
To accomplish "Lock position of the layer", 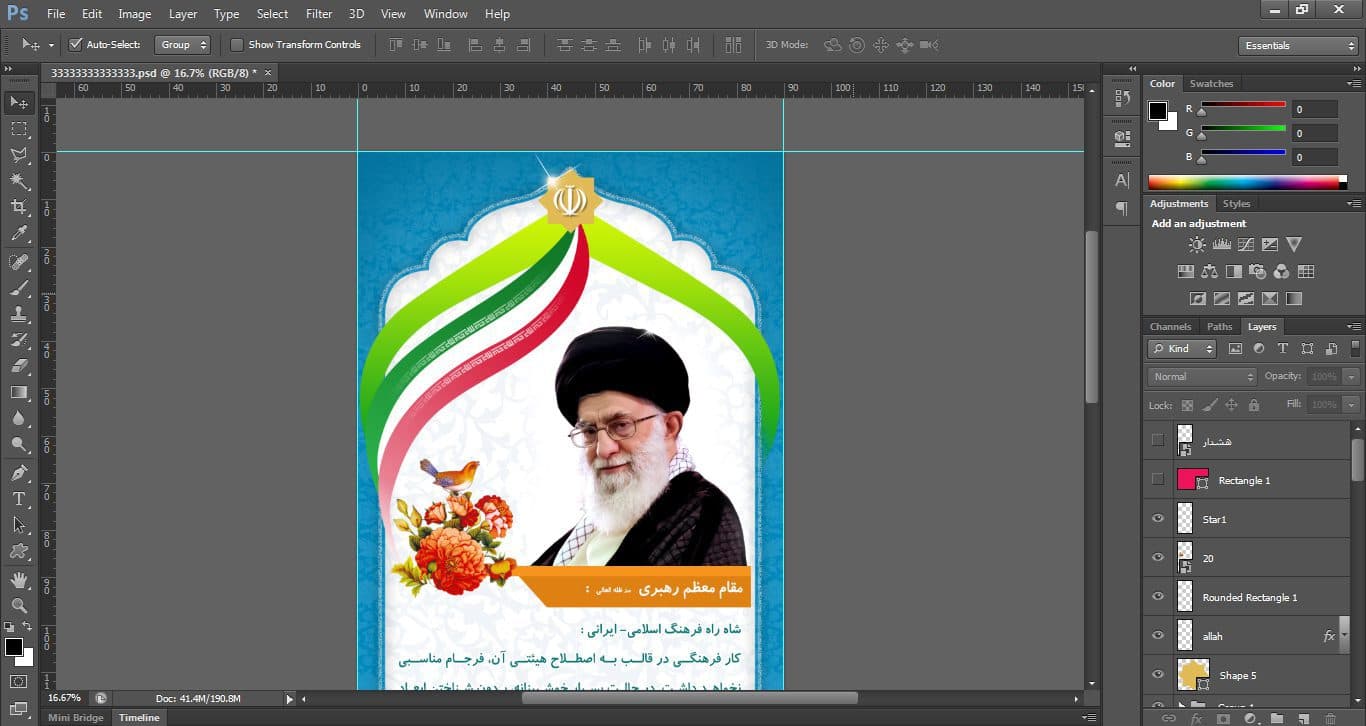I will tap(1231, 405).
